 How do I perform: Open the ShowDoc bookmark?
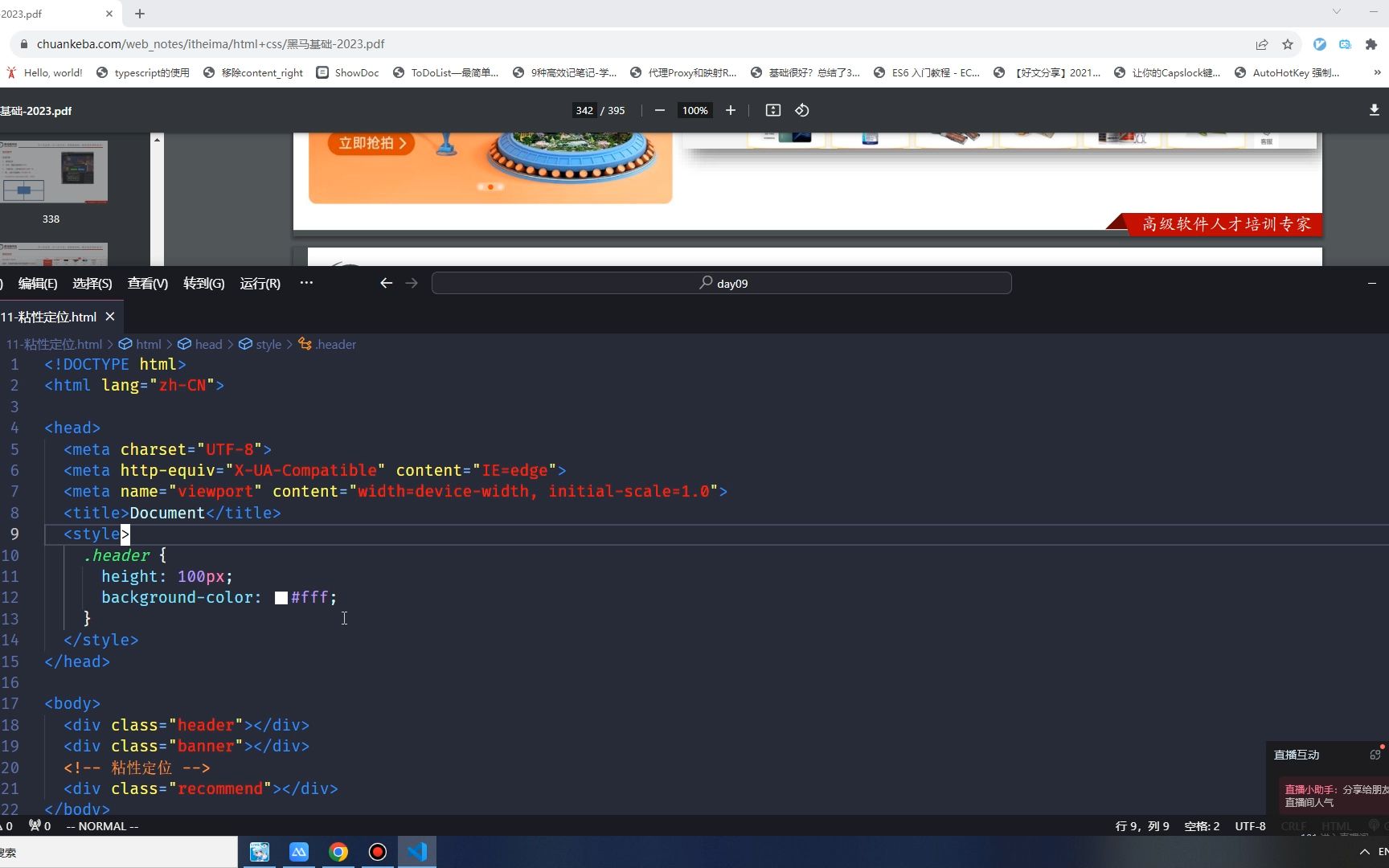click(x=347, y=72)
